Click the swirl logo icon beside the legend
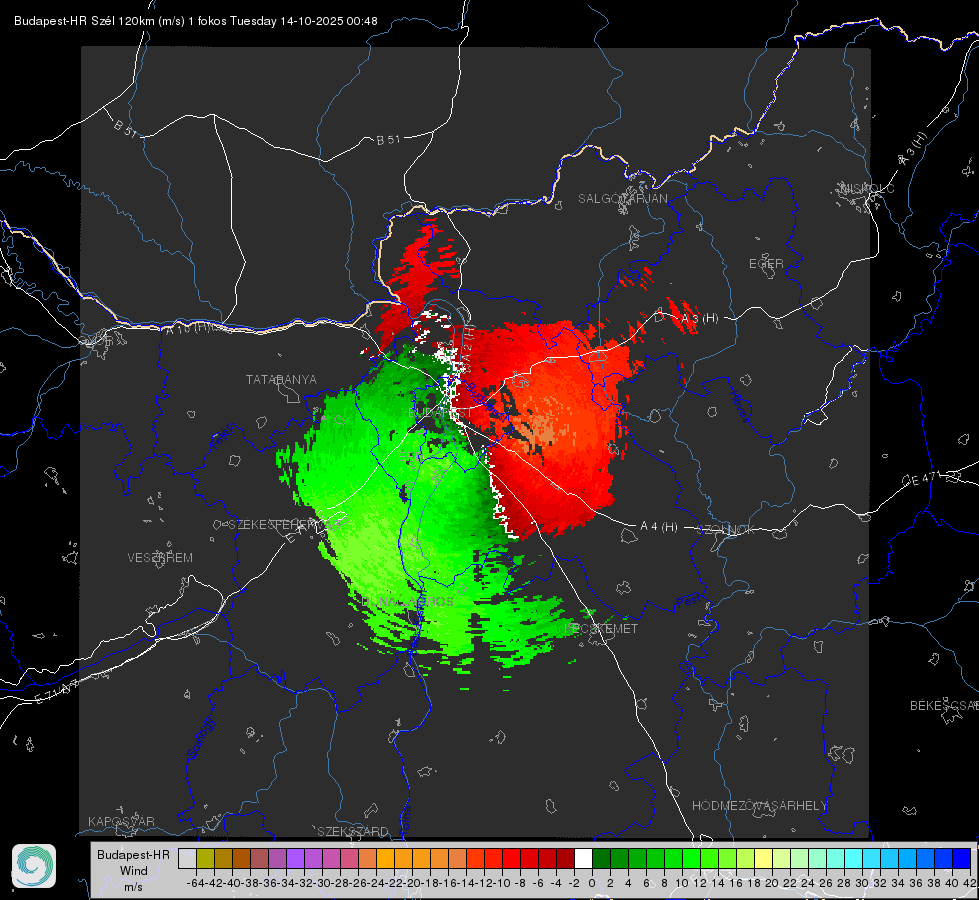 point(34,866)
